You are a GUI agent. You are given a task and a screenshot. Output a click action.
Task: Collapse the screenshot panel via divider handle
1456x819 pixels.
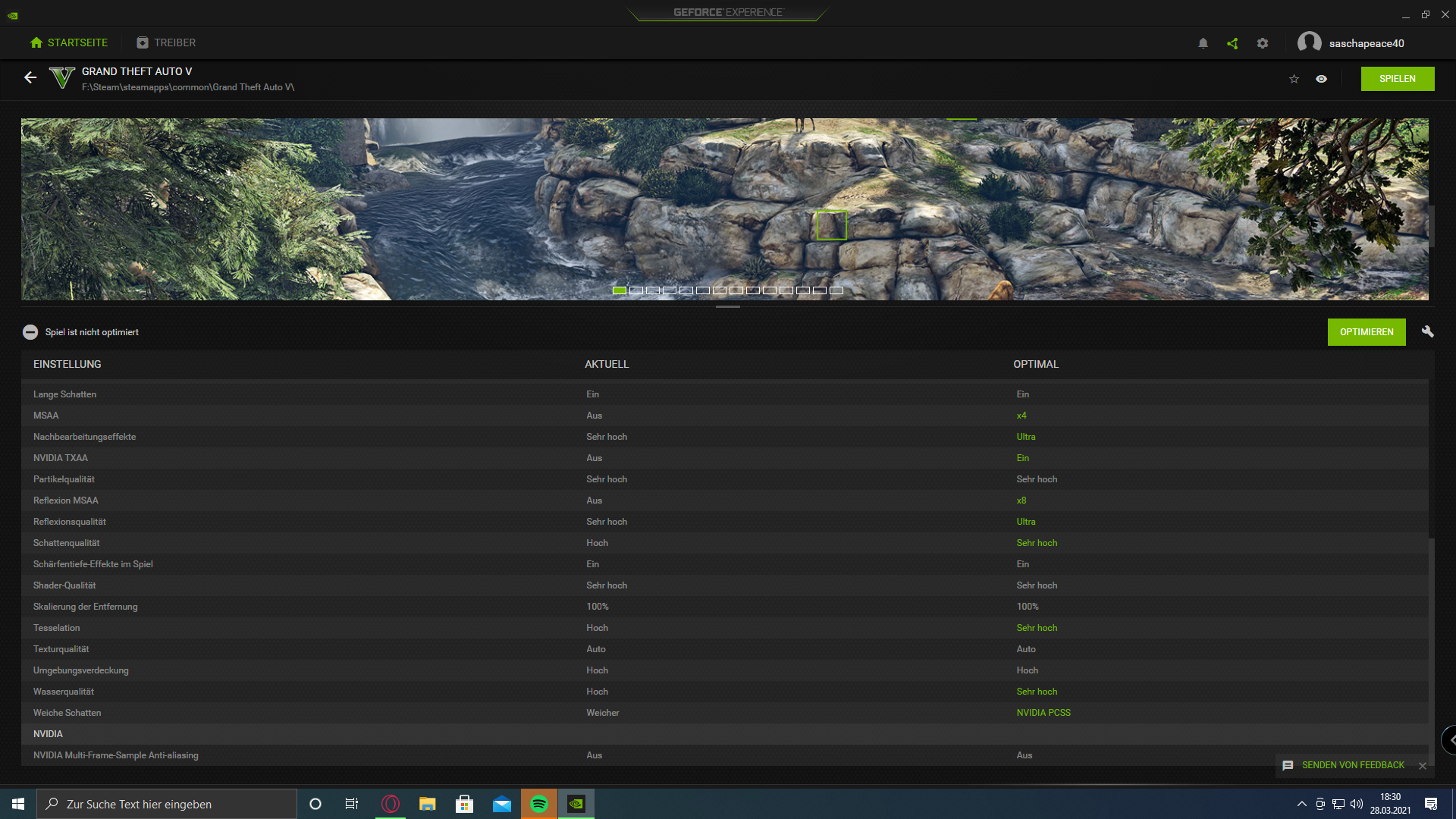[x=727, y=306]
